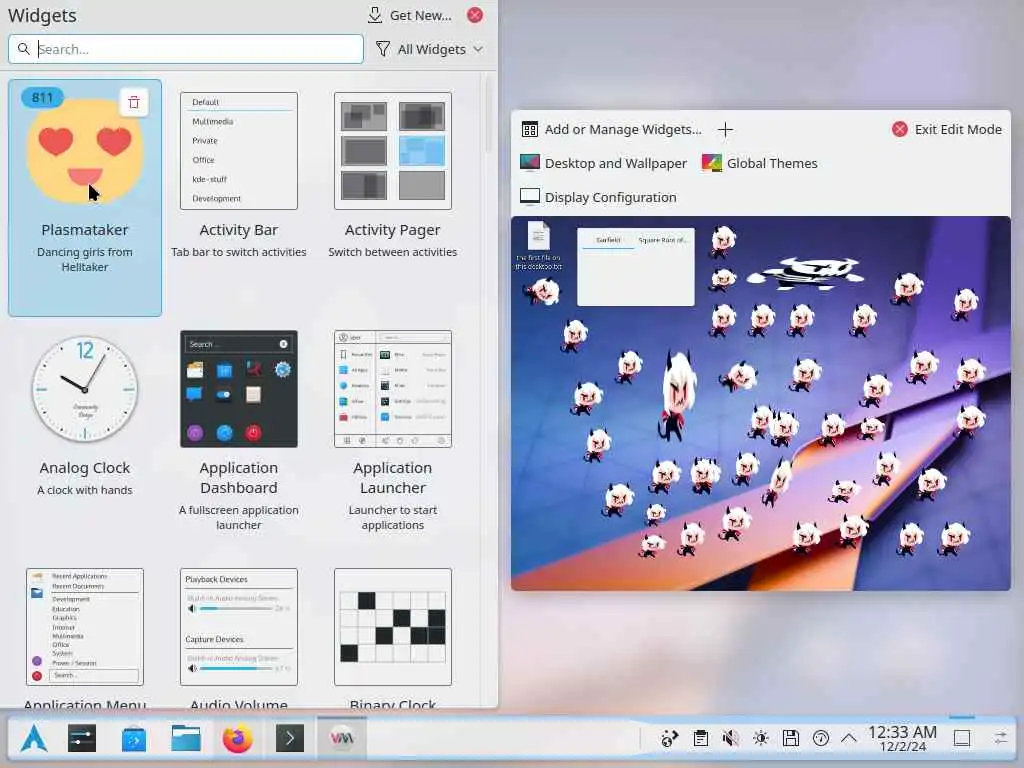
Task: Choose the Analog Clock widget
Action: 85,389
